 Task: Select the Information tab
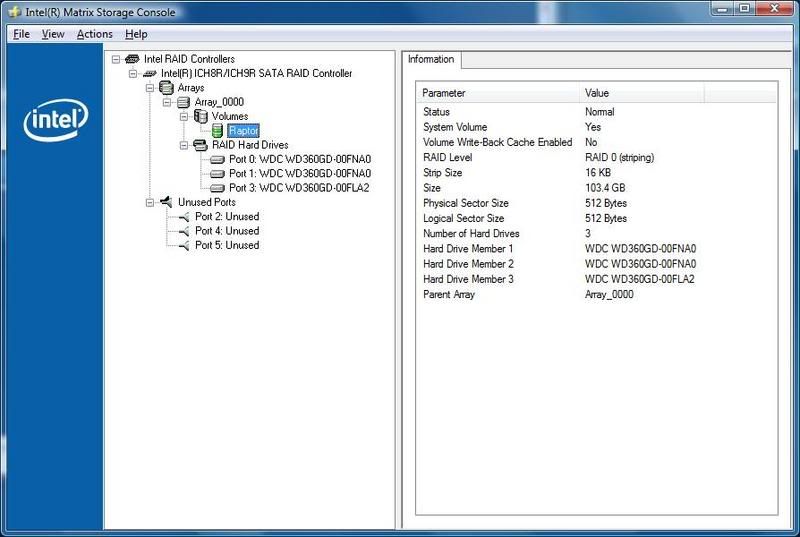(x=431, y=59)
